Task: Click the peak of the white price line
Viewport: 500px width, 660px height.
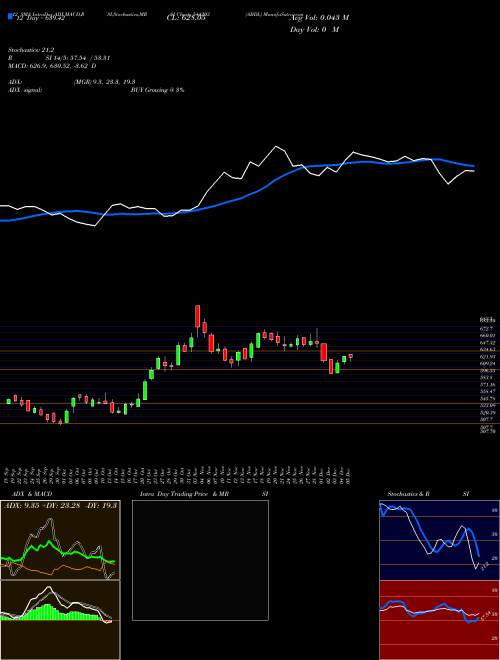Action: click(x=276, y=146)
